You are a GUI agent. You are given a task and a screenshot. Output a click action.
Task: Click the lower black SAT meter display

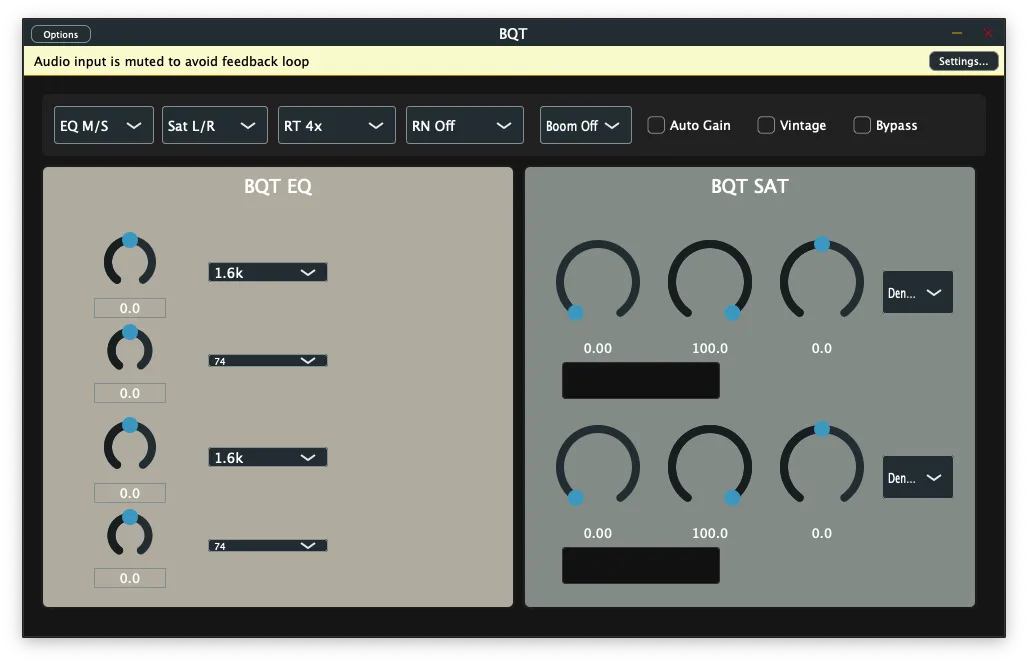point(641,565)
